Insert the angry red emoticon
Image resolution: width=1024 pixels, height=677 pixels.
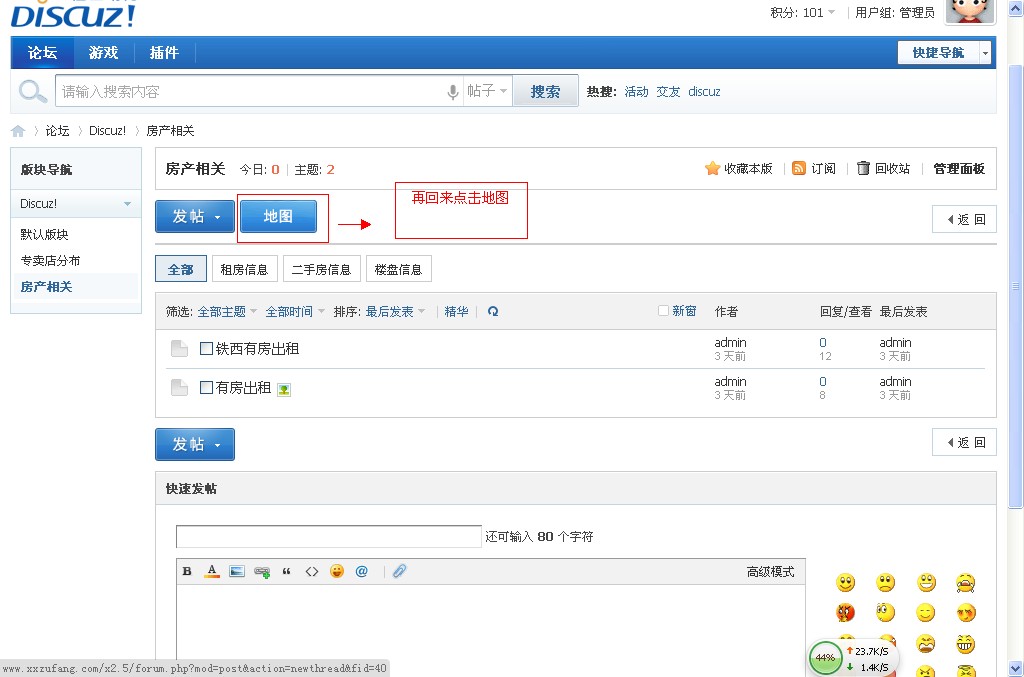point(846,612)
